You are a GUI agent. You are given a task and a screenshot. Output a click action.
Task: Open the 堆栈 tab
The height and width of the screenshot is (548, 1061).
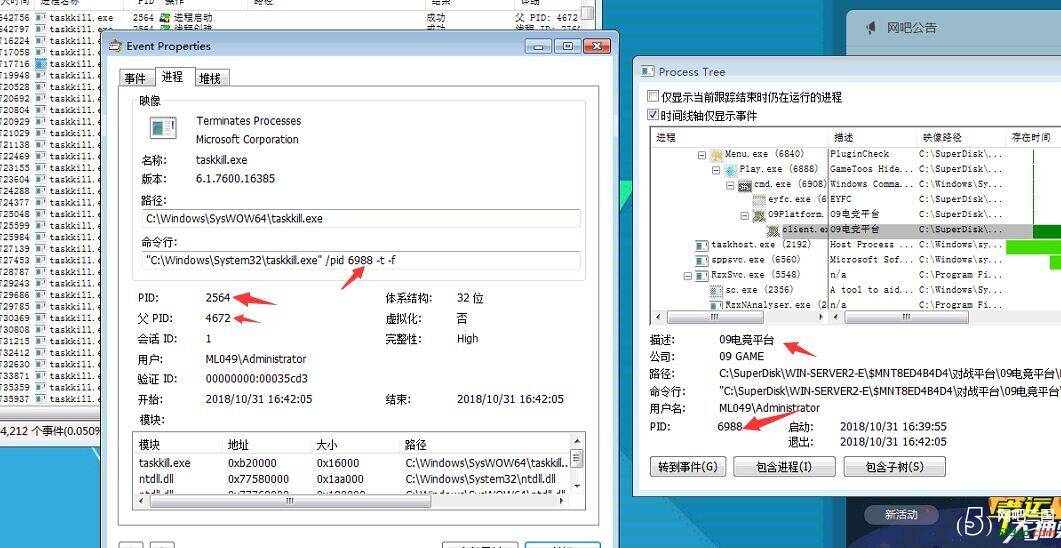pos(210,78)
